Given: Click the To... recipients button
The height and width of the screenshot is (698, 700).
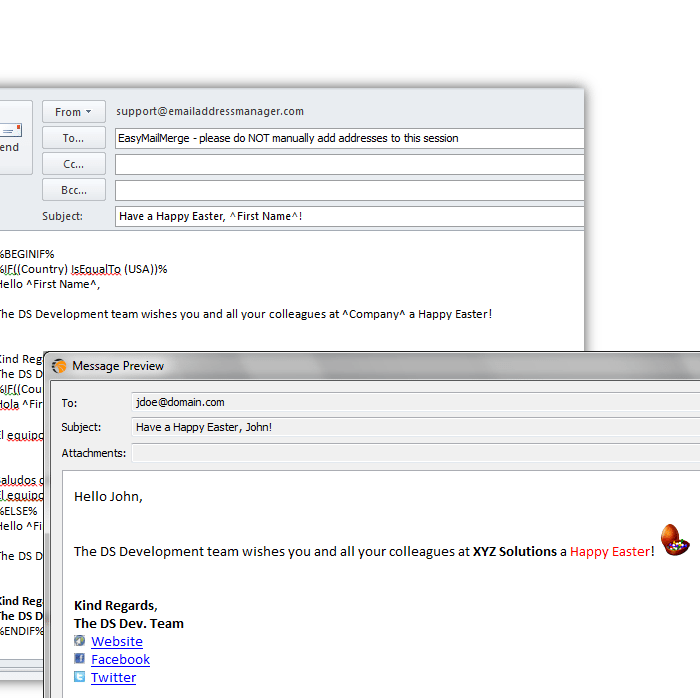Looking at the screenshot, I should (x=74, y=138).
